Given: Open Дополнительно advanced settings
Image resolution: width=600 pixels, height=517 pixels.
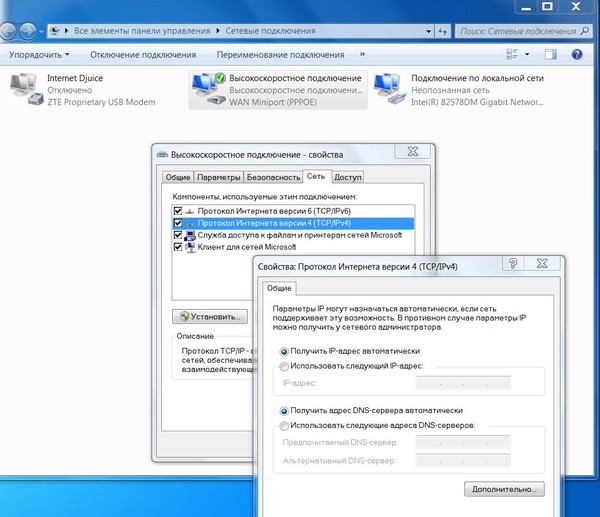Looking at the screenshot, I should [x=504, y=489].
